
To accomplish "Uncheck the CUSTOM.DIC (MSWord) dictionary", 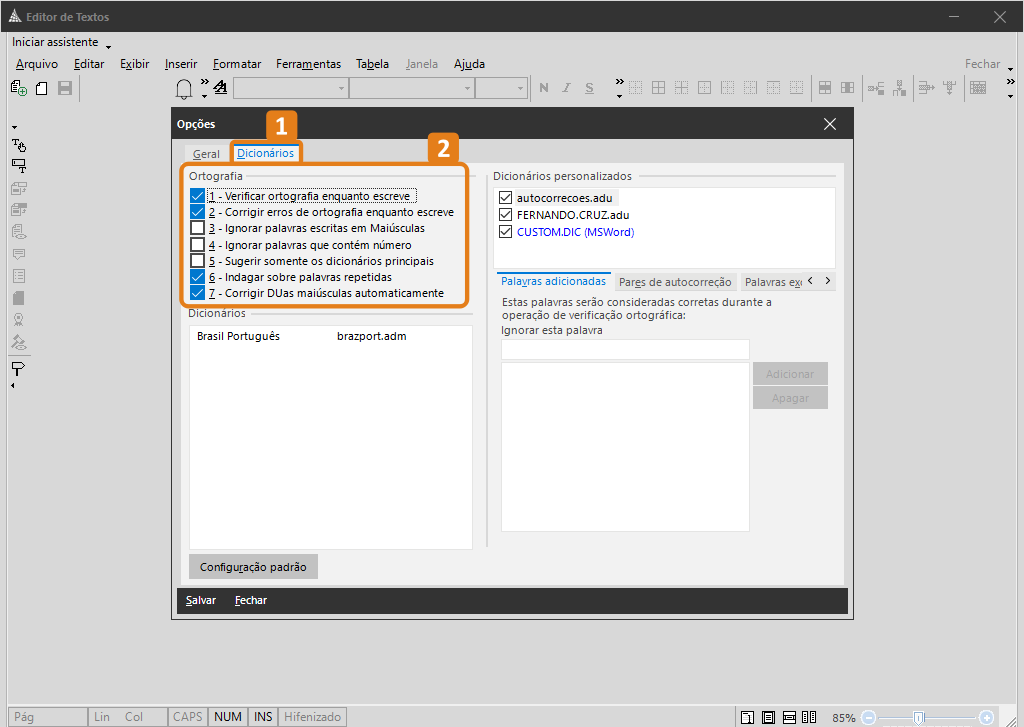I will tap(505, 231).
